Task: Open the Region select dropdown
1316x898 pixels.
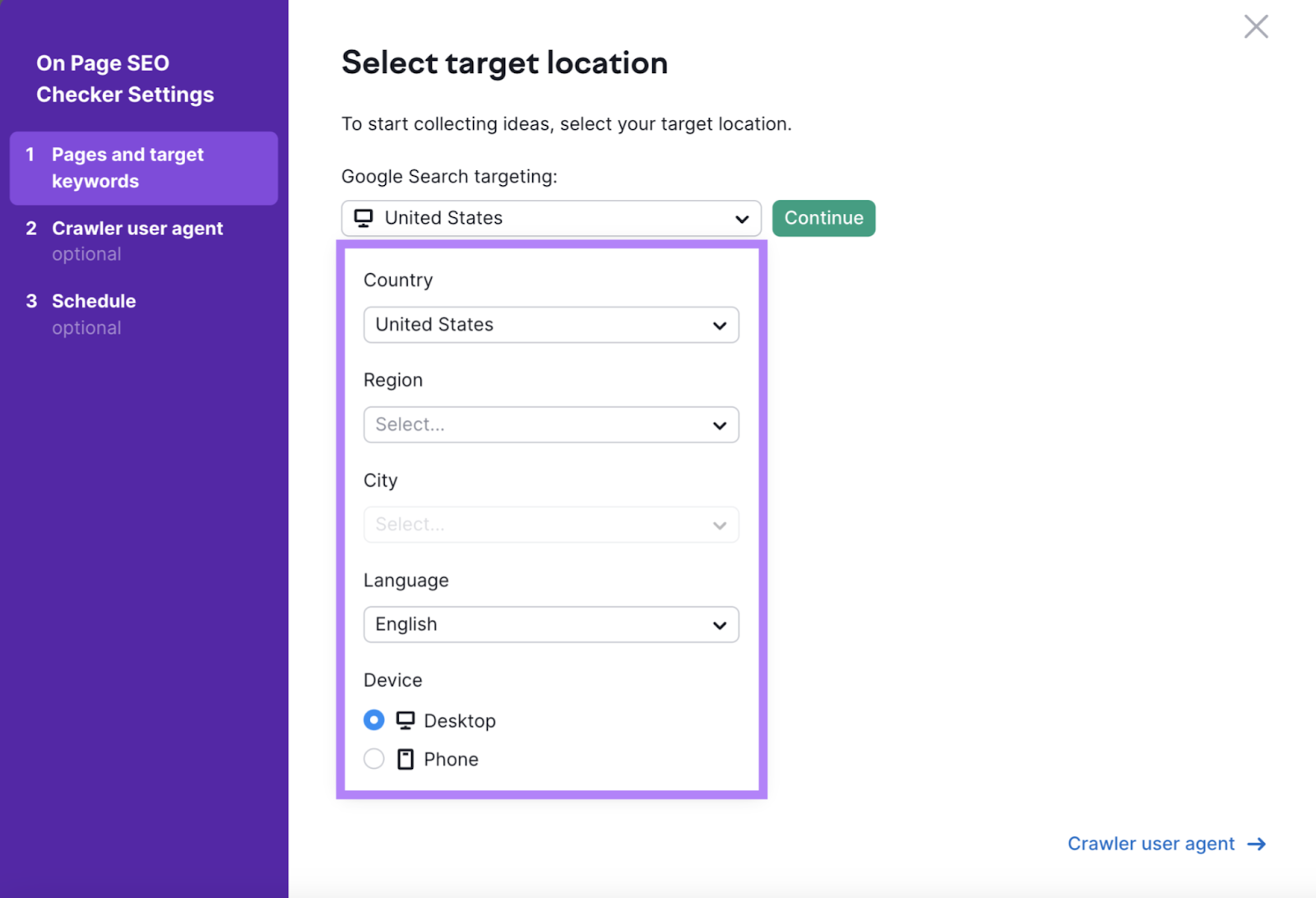Action: pos(551,424)
